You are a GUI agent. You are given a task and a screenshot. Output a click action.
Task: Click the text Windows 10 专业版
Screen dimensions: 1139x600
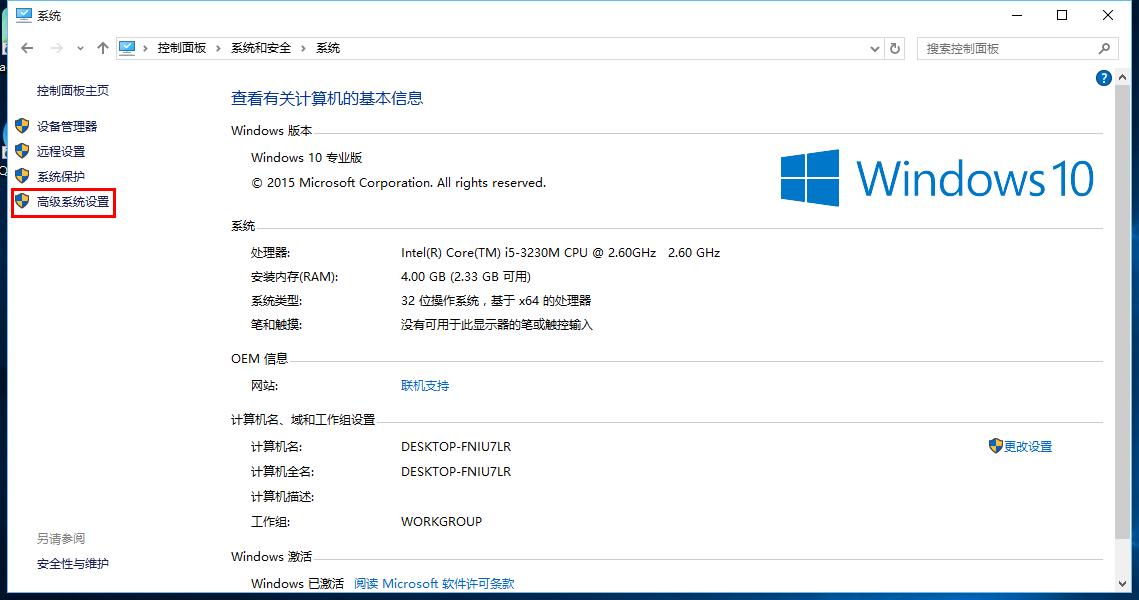tap(306, 158)
